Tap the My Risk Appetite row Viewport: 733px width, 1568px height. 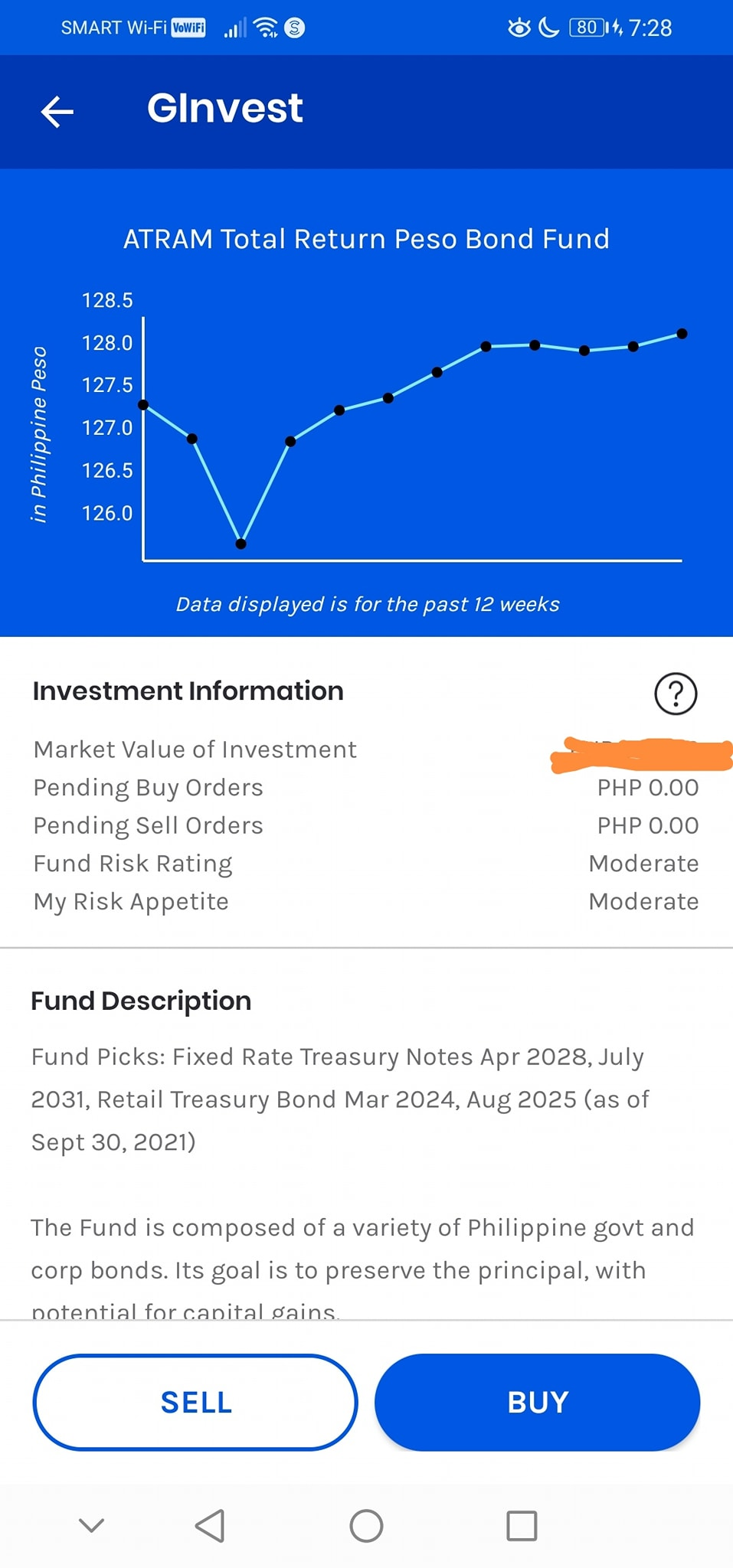366,901
